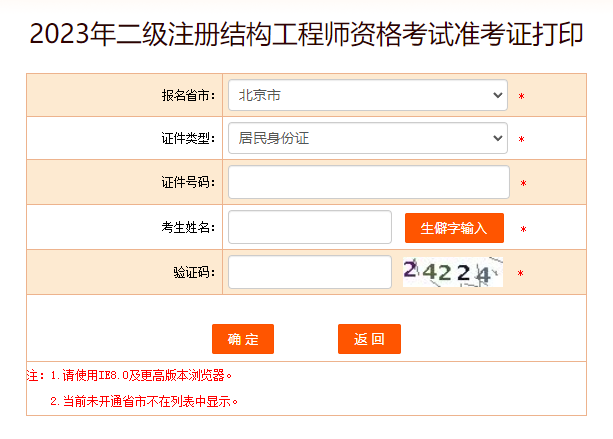Click the red asterisk beside 报名省市 dropdown
613x439 pixels.
[x=521, y=97]
